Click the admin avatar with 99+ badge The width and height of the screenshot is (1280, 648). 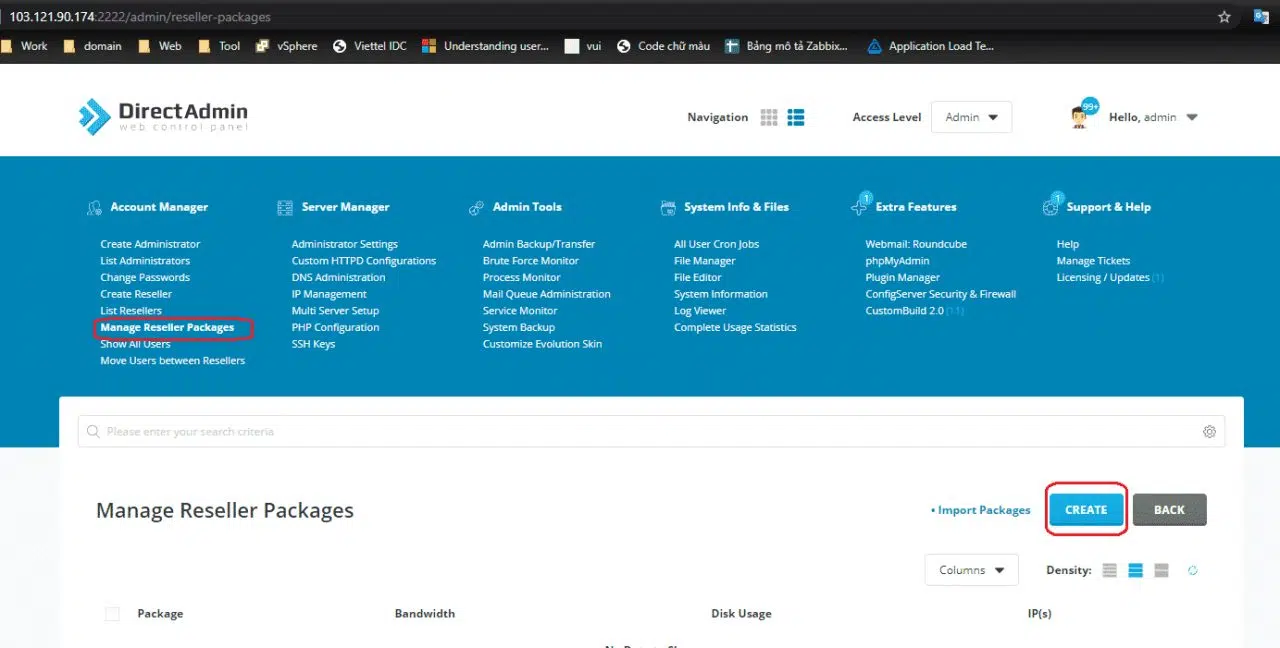1082,115
